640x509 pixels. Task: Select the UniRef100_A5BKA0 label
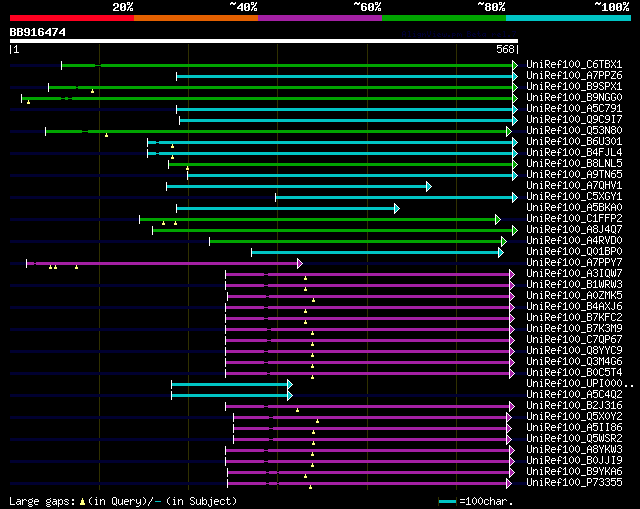[x=574, y=208]
